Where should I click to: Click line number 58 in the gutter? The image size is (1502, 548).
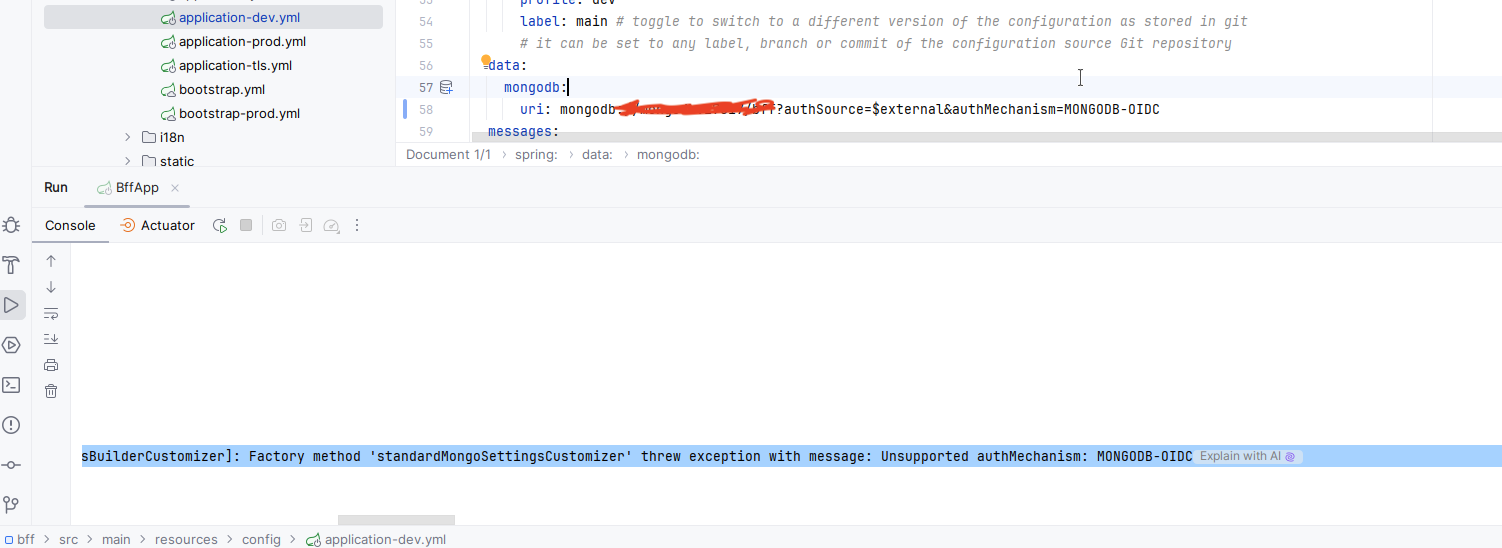(x=425, y=109)
